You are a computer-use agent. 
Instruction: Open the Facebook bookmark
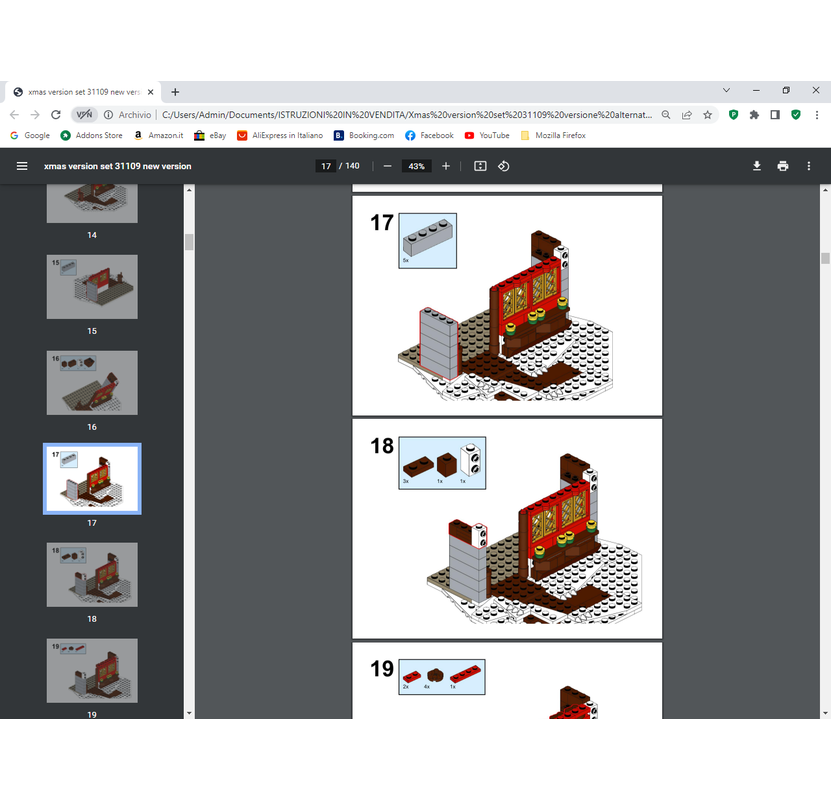pos(429,136)
